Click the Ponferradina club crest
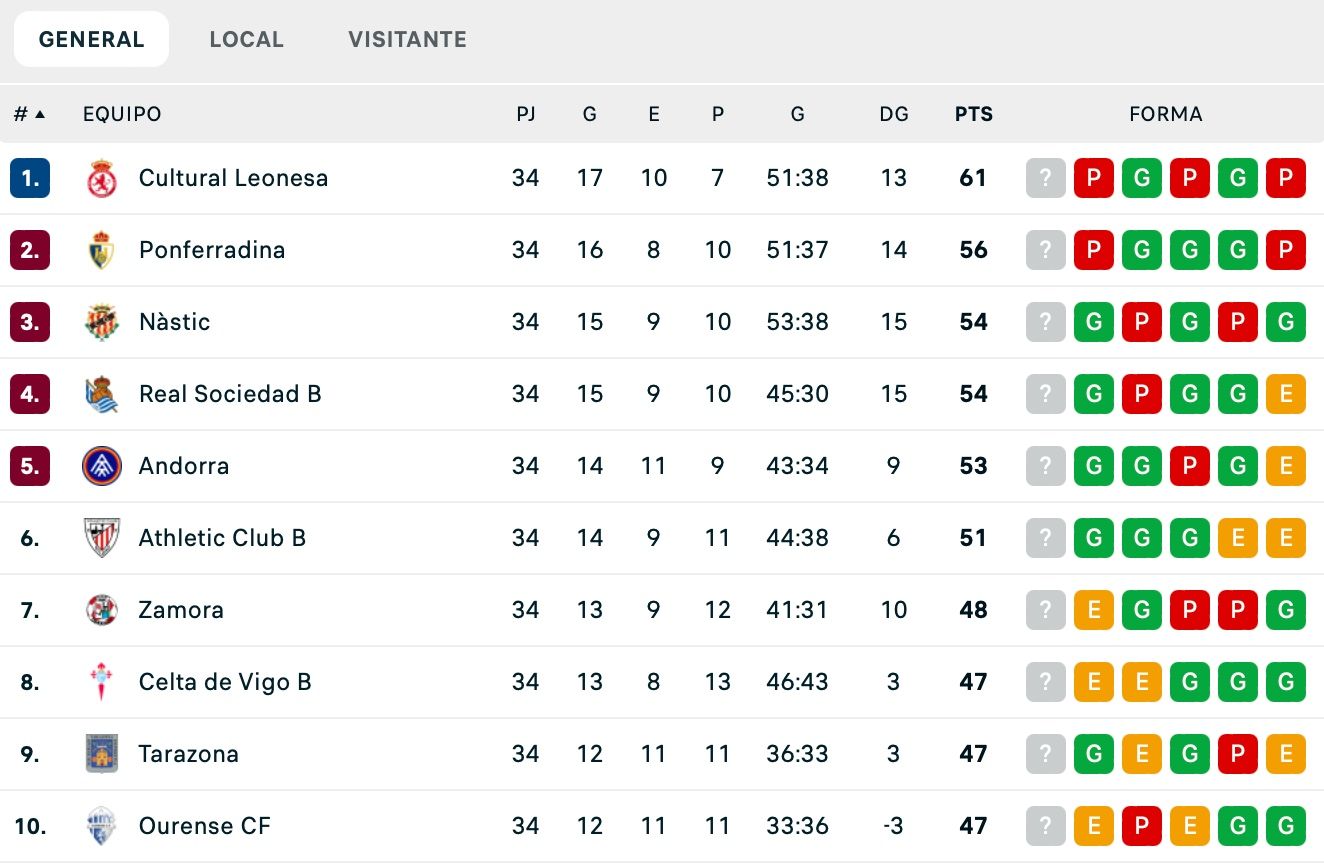 click(x=101, y=250)
